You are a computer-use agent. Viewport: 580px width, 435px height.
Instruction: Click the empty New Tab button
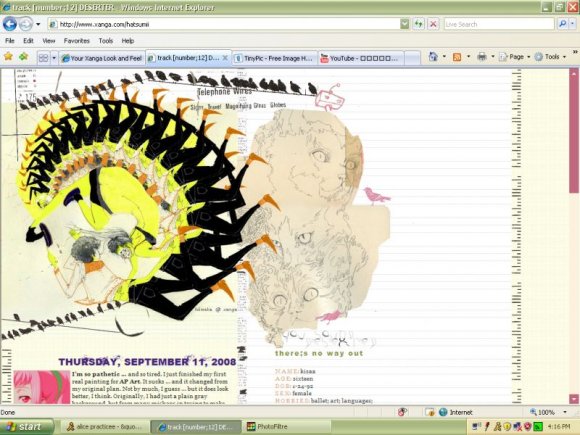412,58
